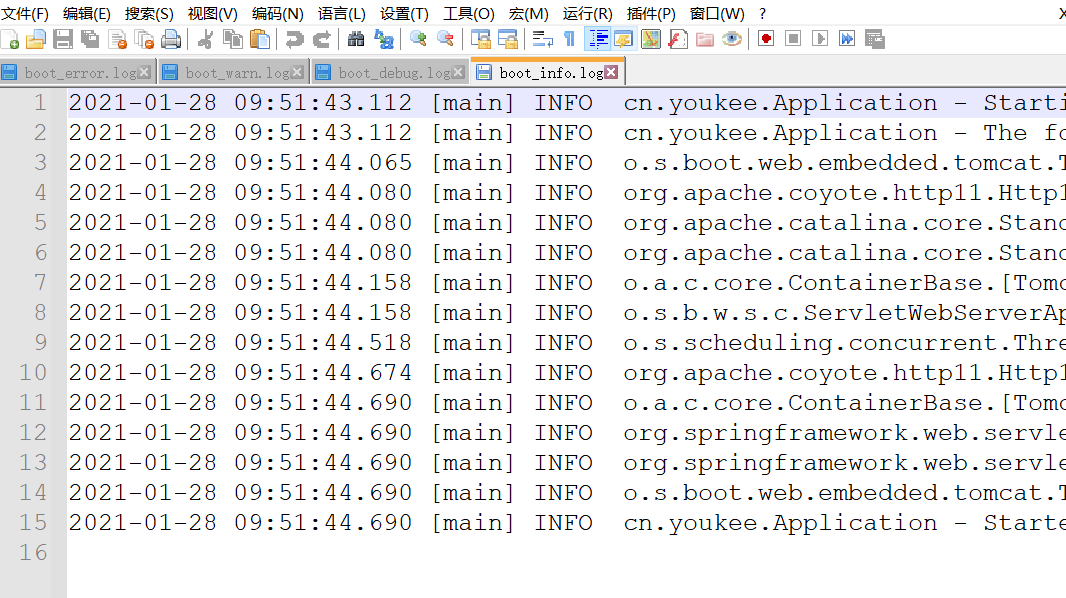
Task: Save the current document
Action: [x=61, y=38]
